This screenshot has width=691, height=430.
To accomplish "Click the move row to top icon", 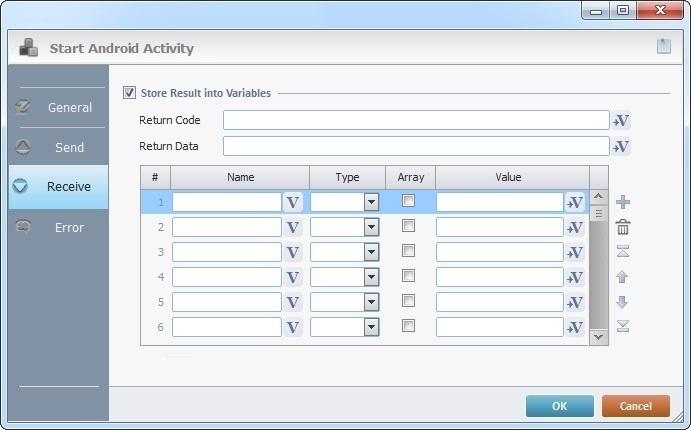I will click(623, 252).
